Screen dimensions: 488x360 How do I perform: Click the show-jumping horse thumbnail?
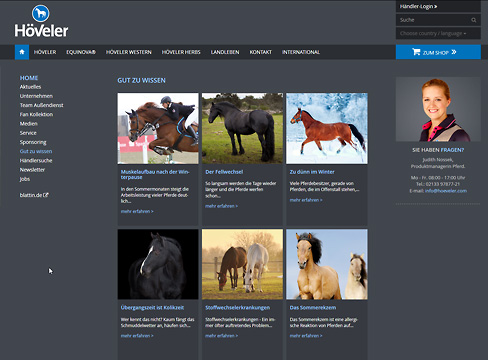tap(158, 128)
